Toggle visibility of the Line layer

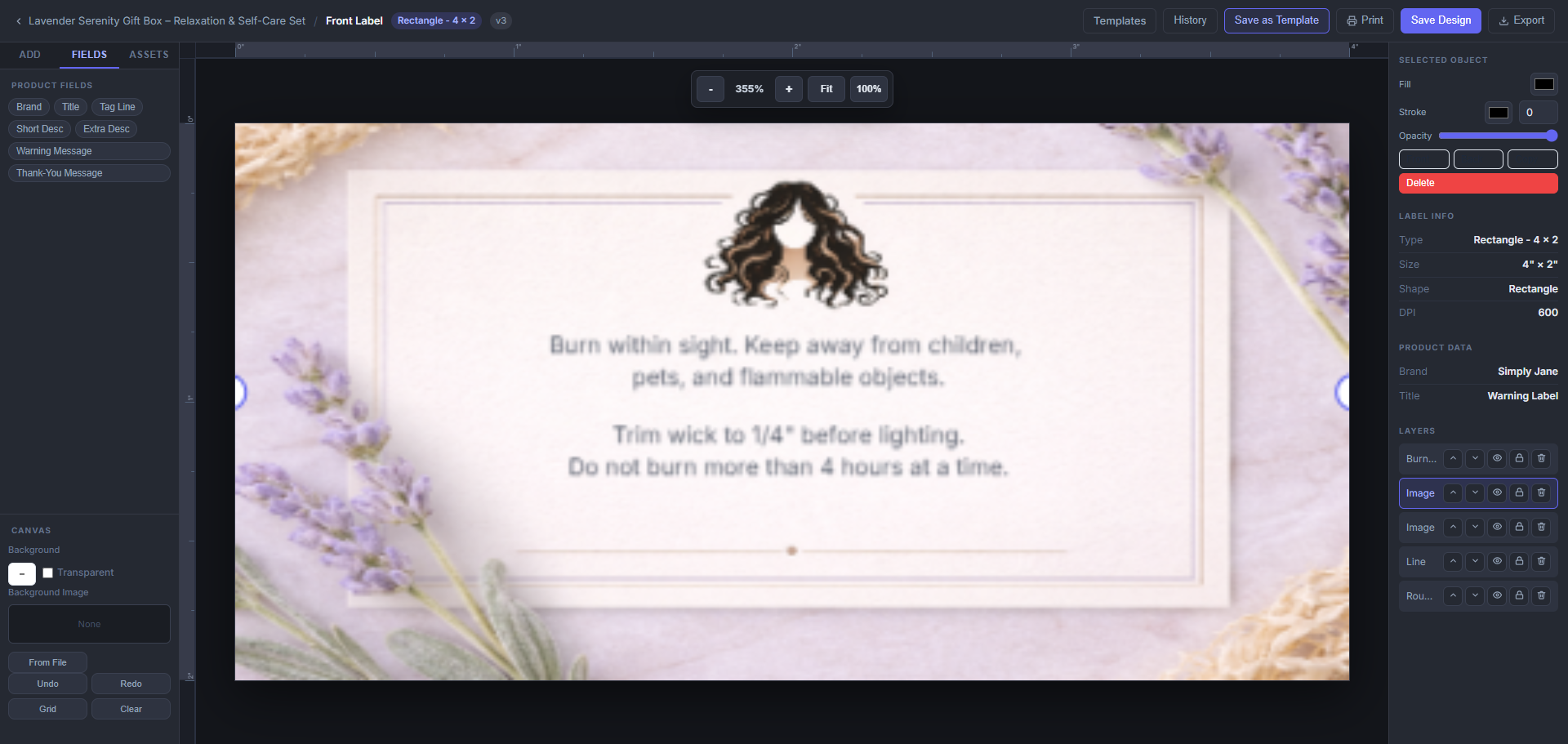(1497, 562)
